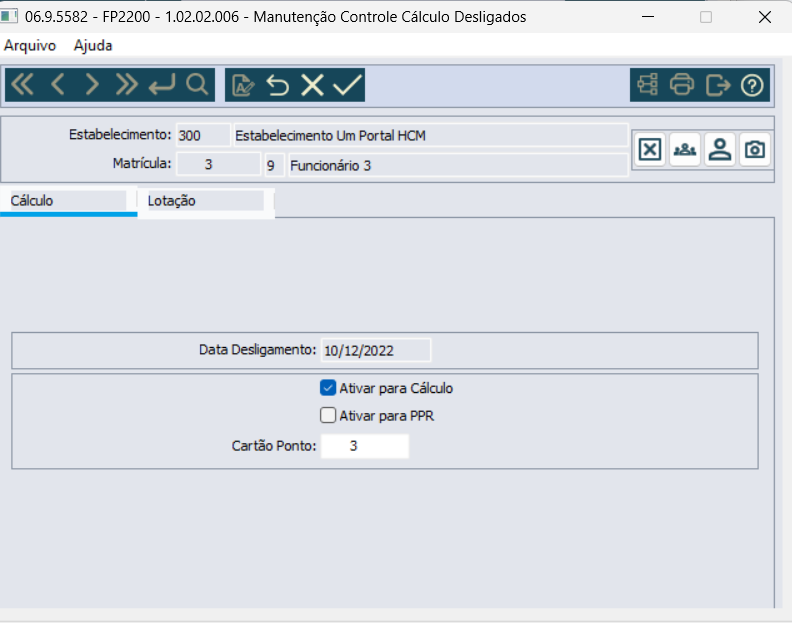Click the boxed X icon beside Estabelecimento
The width and height of the screenshot is (792, 623).
[x=650, y=150]
